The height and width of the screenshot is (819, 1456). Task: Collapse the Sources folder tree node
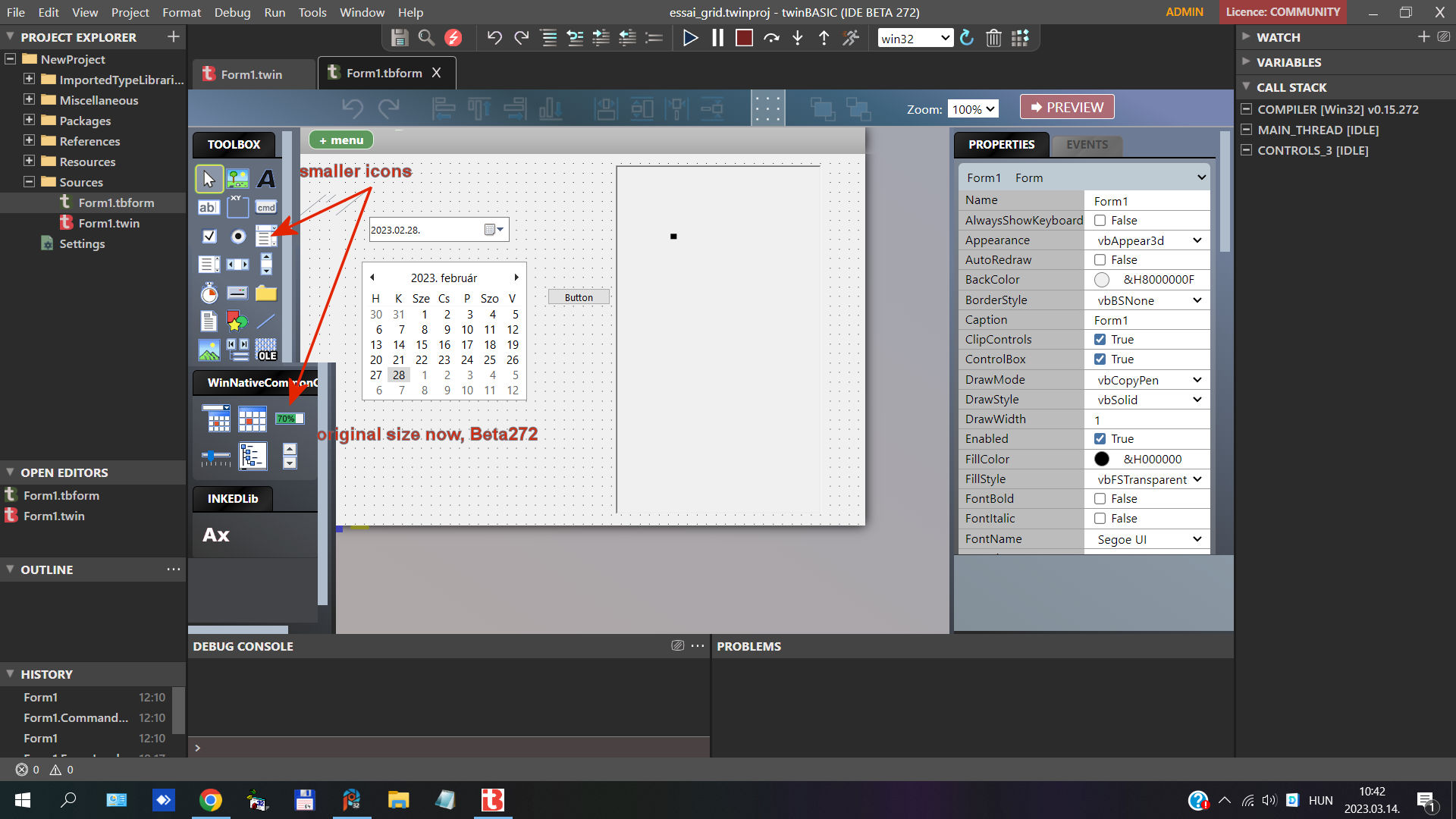[x=29, y=181]
